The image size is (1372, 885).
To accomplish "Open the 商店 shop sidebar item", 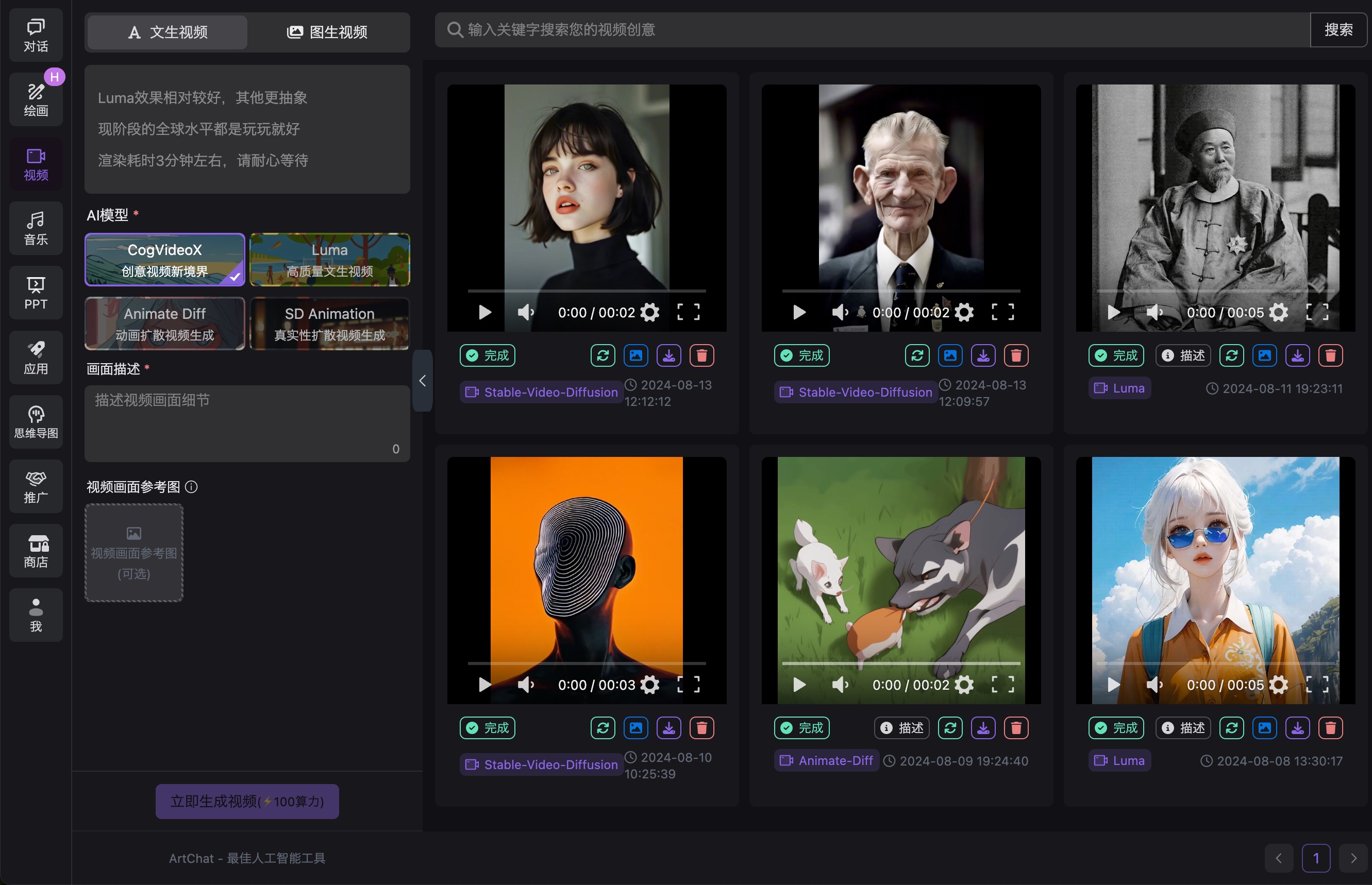I will tap(36, 550).
